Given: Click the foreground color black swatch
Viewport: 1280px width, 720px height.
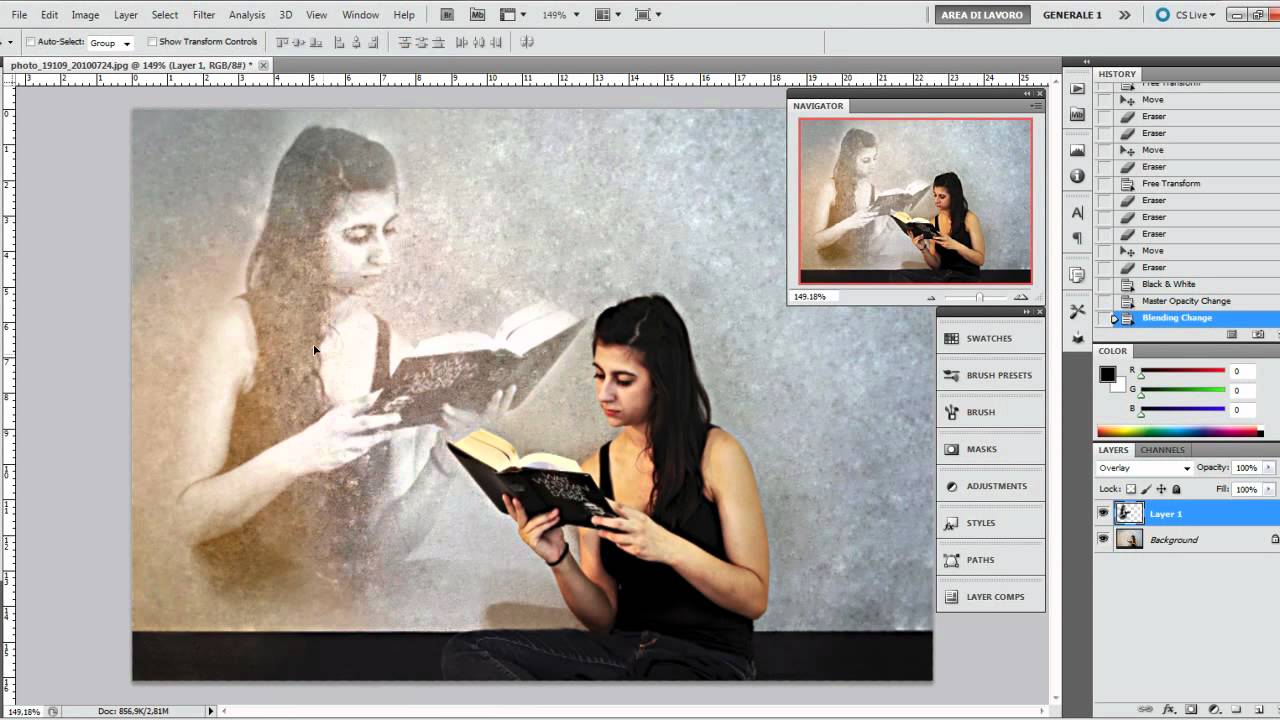Looking at the screenshot, I should 1108,374.
